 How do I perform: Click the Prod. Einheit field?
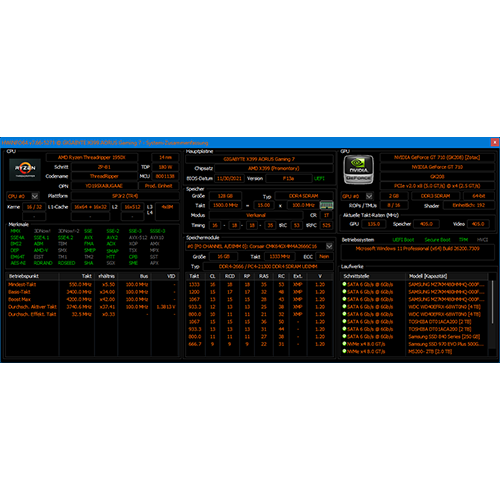click(x=159, y=186)
